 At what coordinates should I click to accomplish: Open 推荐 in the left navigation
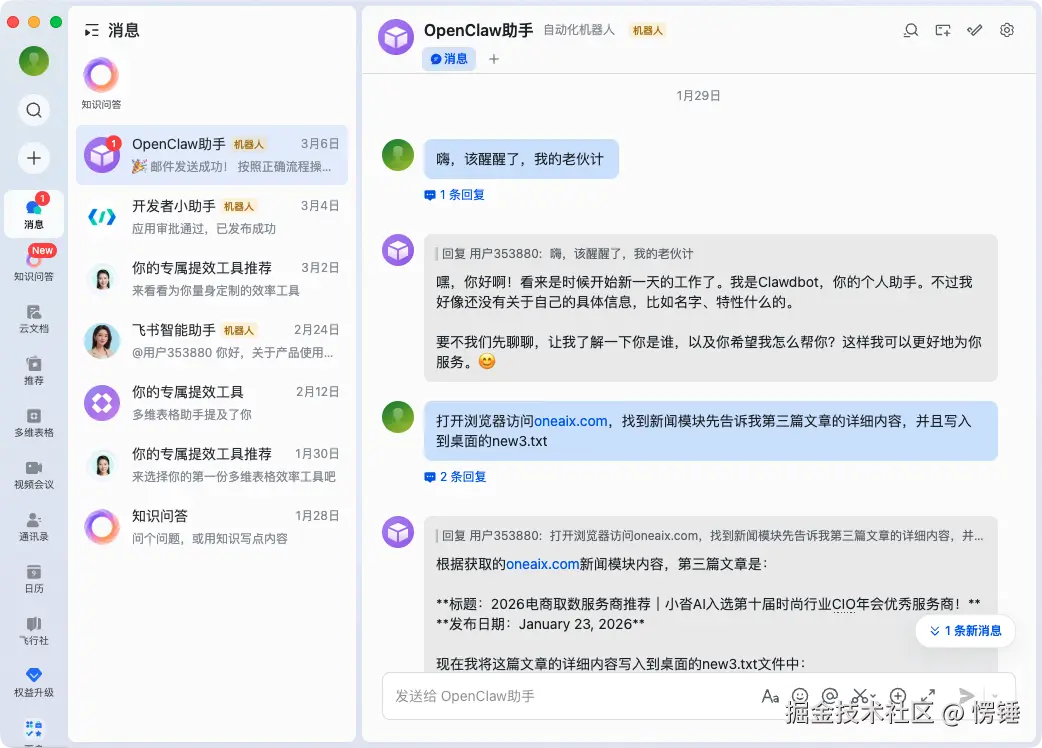pos(34,370)
